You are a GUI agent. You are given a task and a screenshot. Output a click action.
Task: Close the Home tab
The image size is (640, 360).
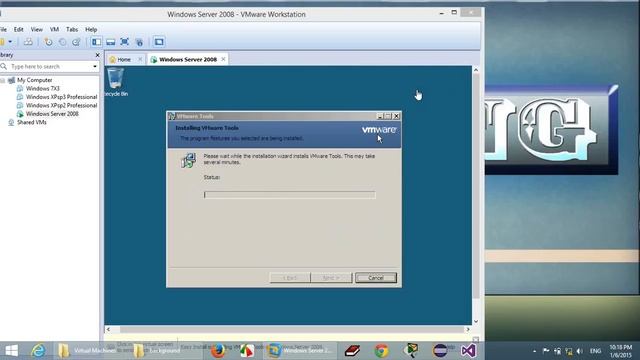tap(140, 59)
